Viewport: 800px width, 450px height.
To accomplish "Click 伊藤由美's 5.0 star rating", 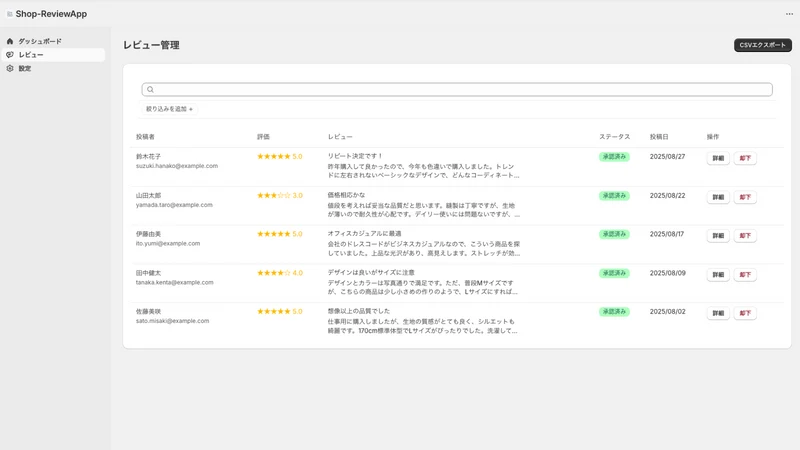I will pos(280,234).
